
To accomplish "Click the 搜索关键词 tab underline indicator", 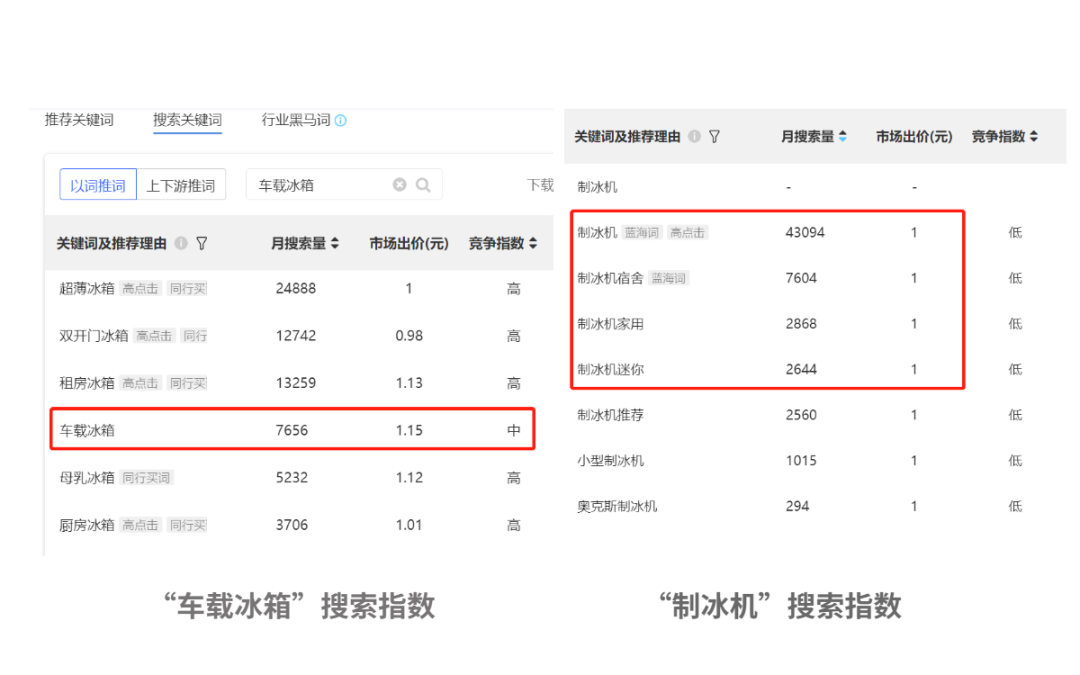I will click(187, 132).
